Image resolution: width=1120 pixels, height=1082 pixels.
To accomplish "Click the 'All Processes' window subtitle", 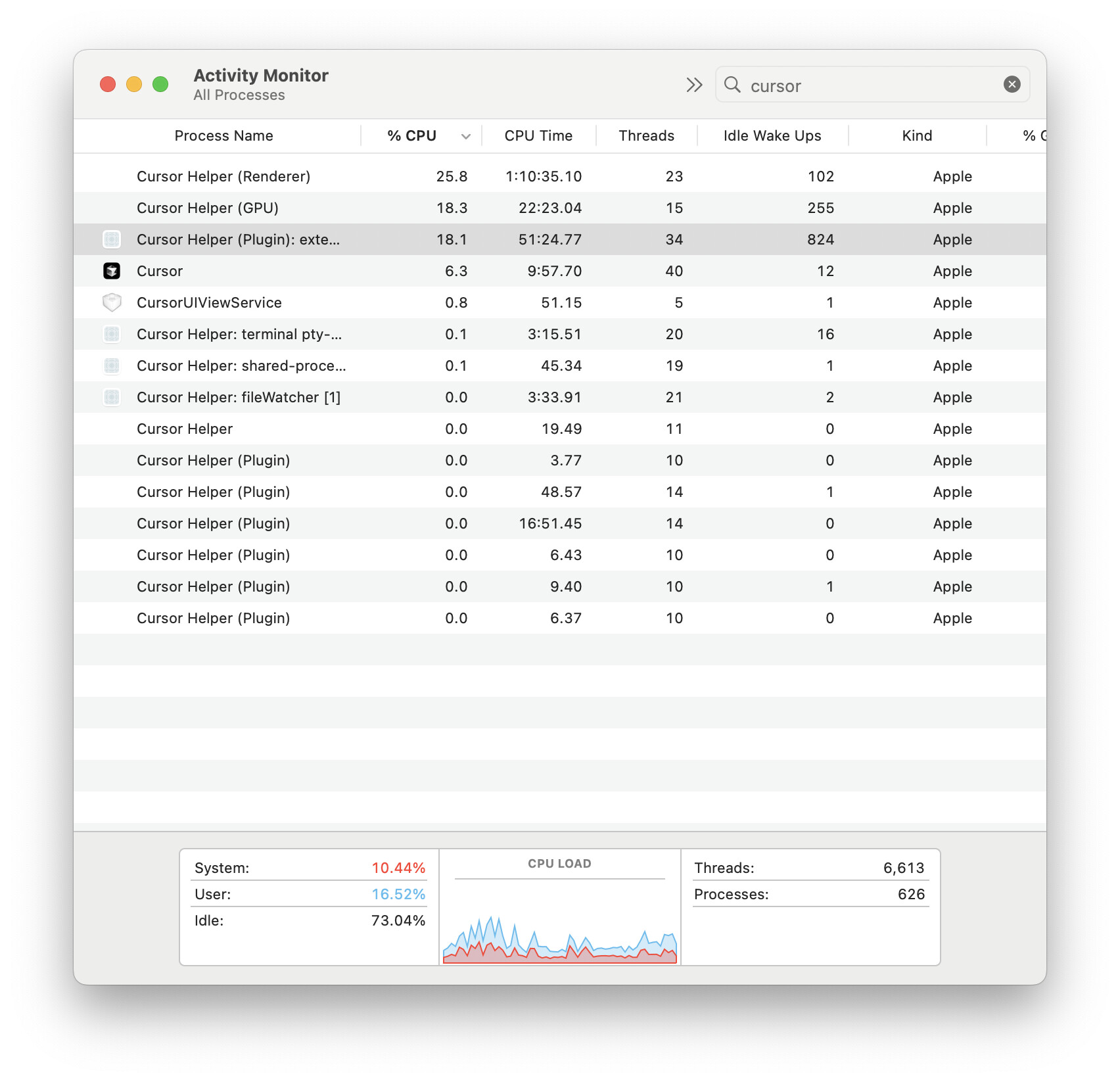I will (239, 95).
